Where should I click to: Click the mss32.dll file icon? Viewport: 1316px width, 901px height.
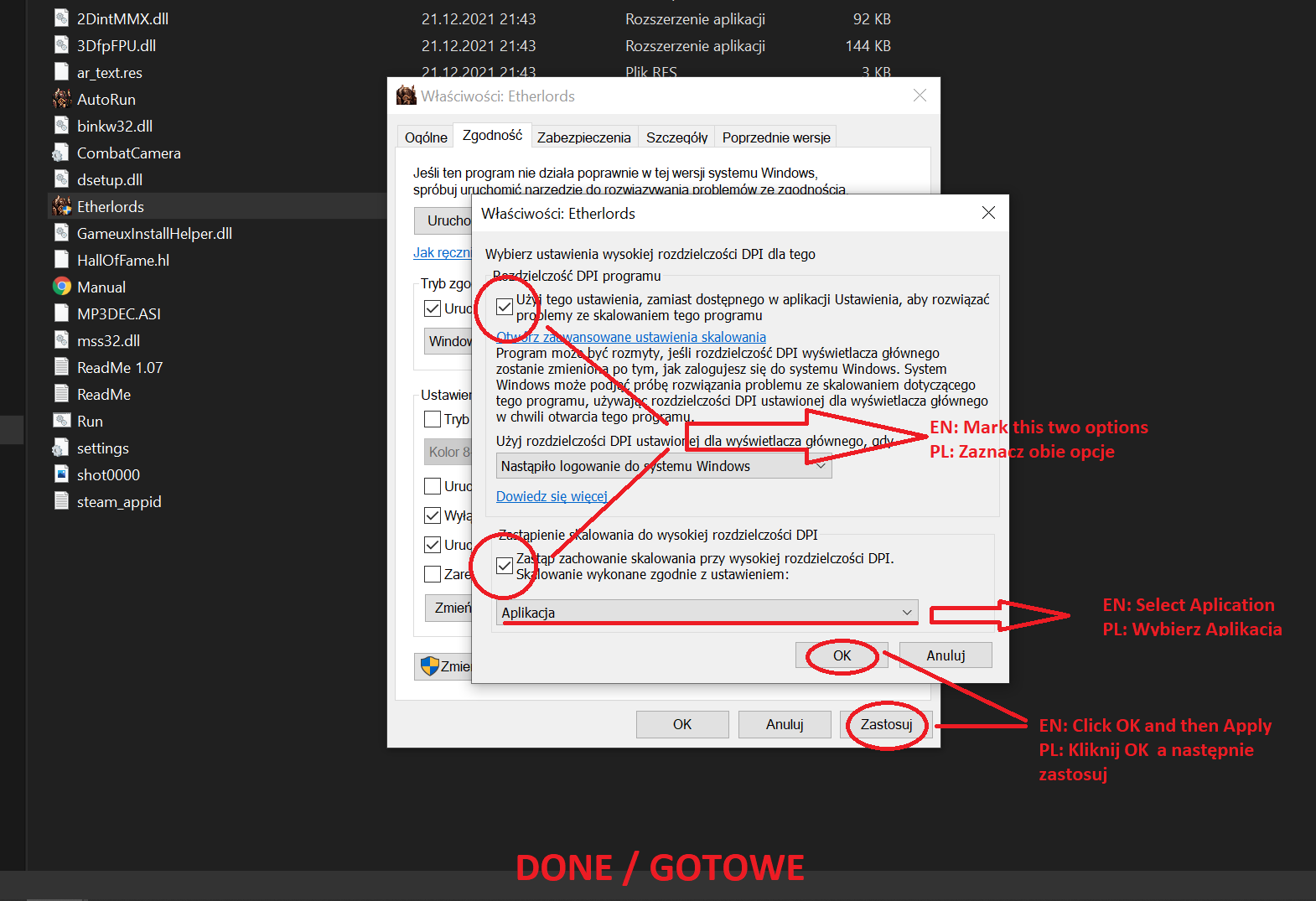[x=61, y=340]
